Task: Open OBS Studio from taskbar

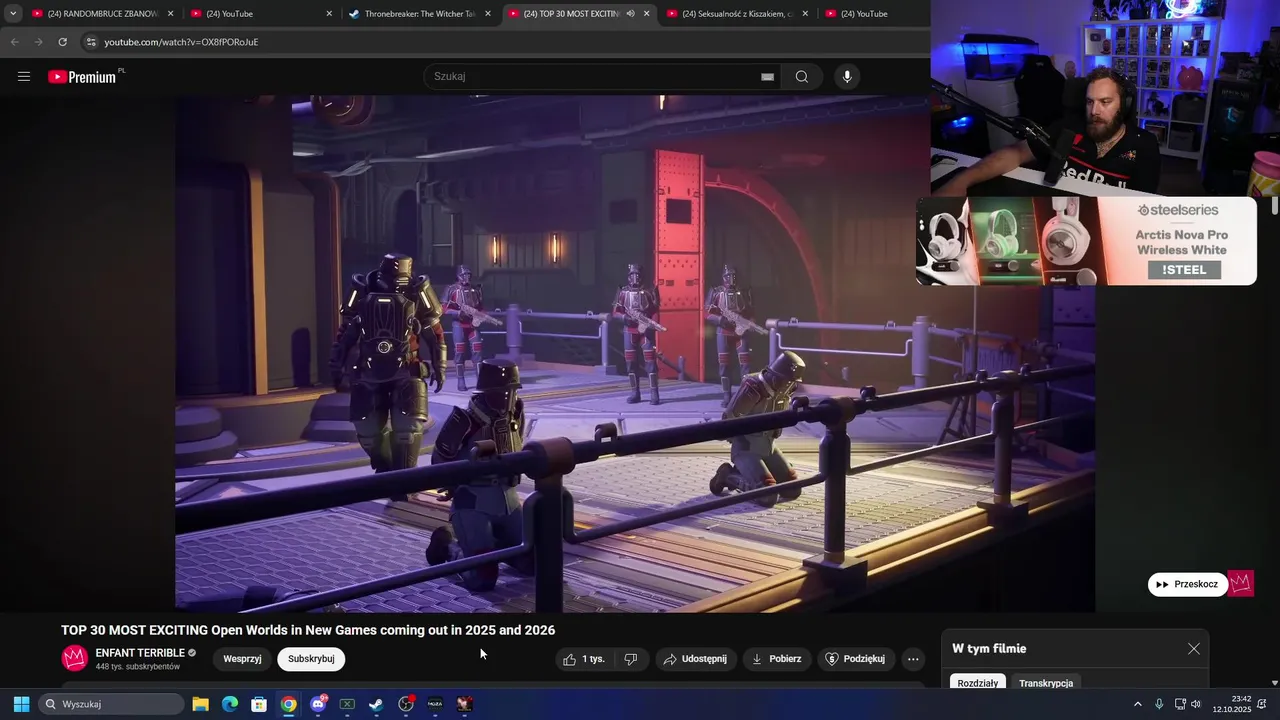Action: coord(406,704)
